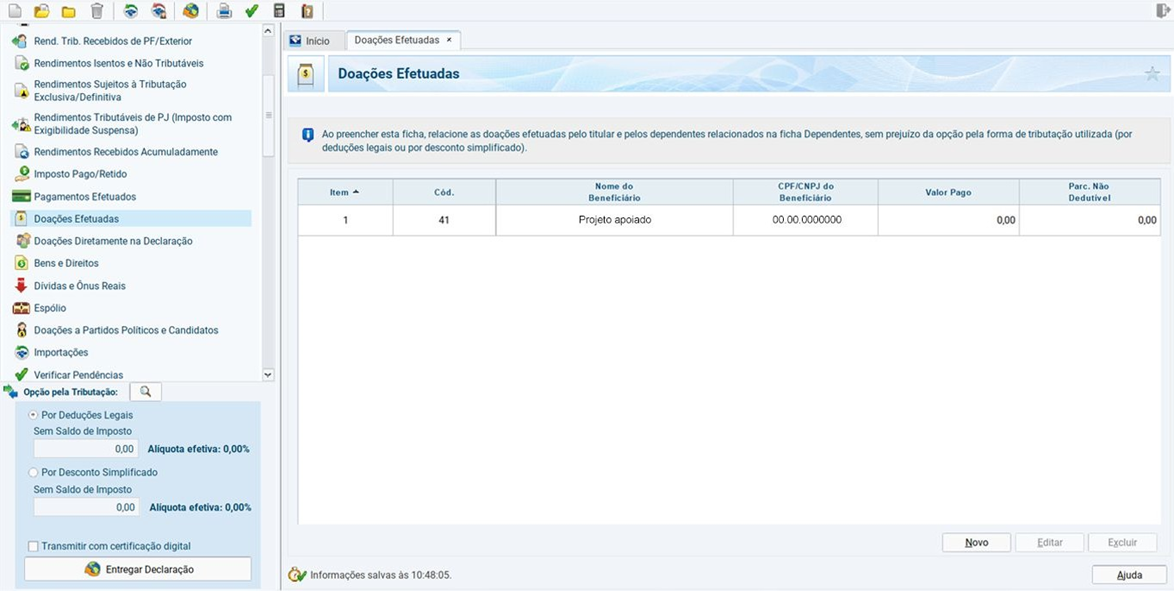Open Rendimentos Sujeitos à Tributação Exclusiva/Definitiva

[111, 91]
